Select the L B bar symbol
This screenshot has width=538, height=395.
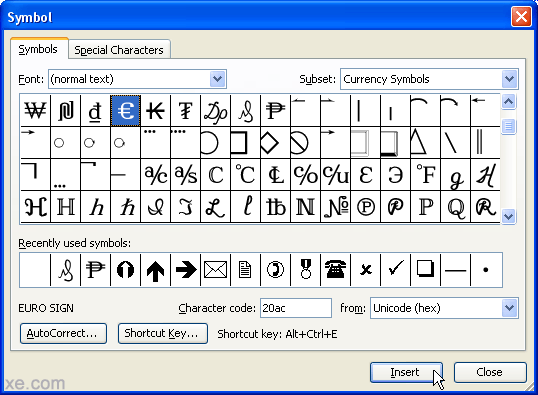coord(276,207)
